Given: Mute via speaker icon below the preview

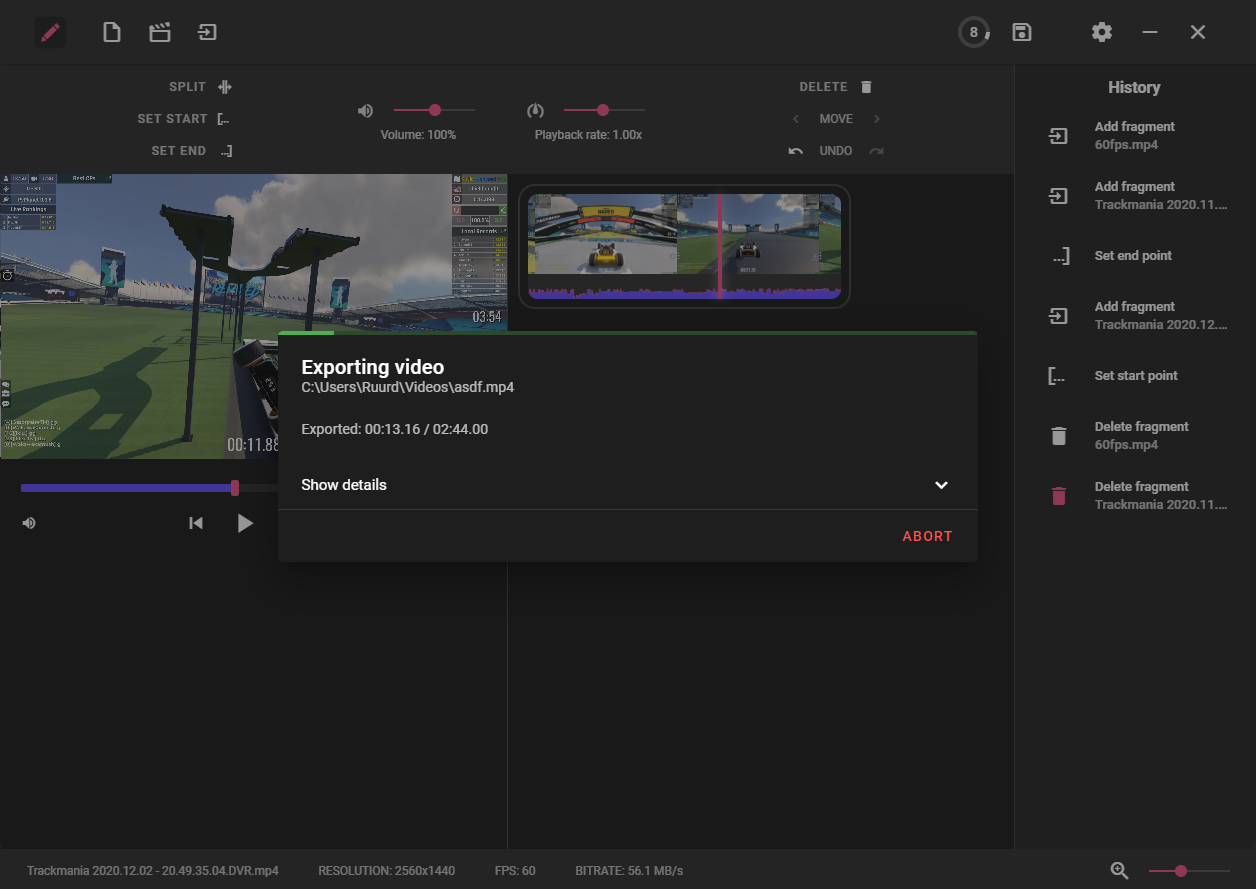Looking at the screenshot, I should tap(29, 523).
